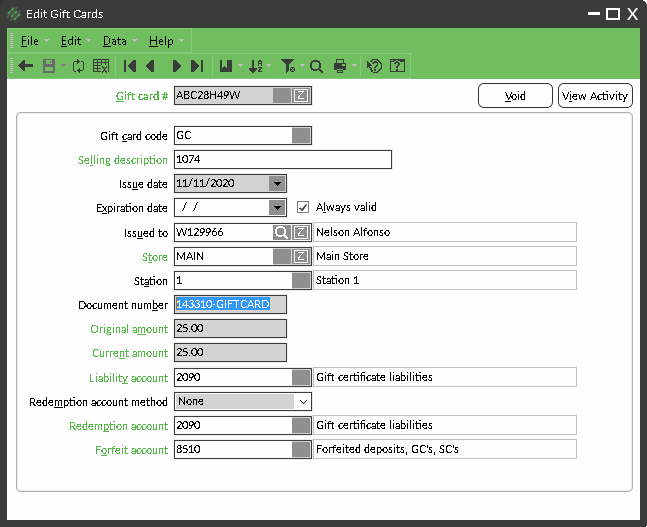Click the Station number input field
The height and width of the screenshot is (527, 647).
click(x=233, y=281)
